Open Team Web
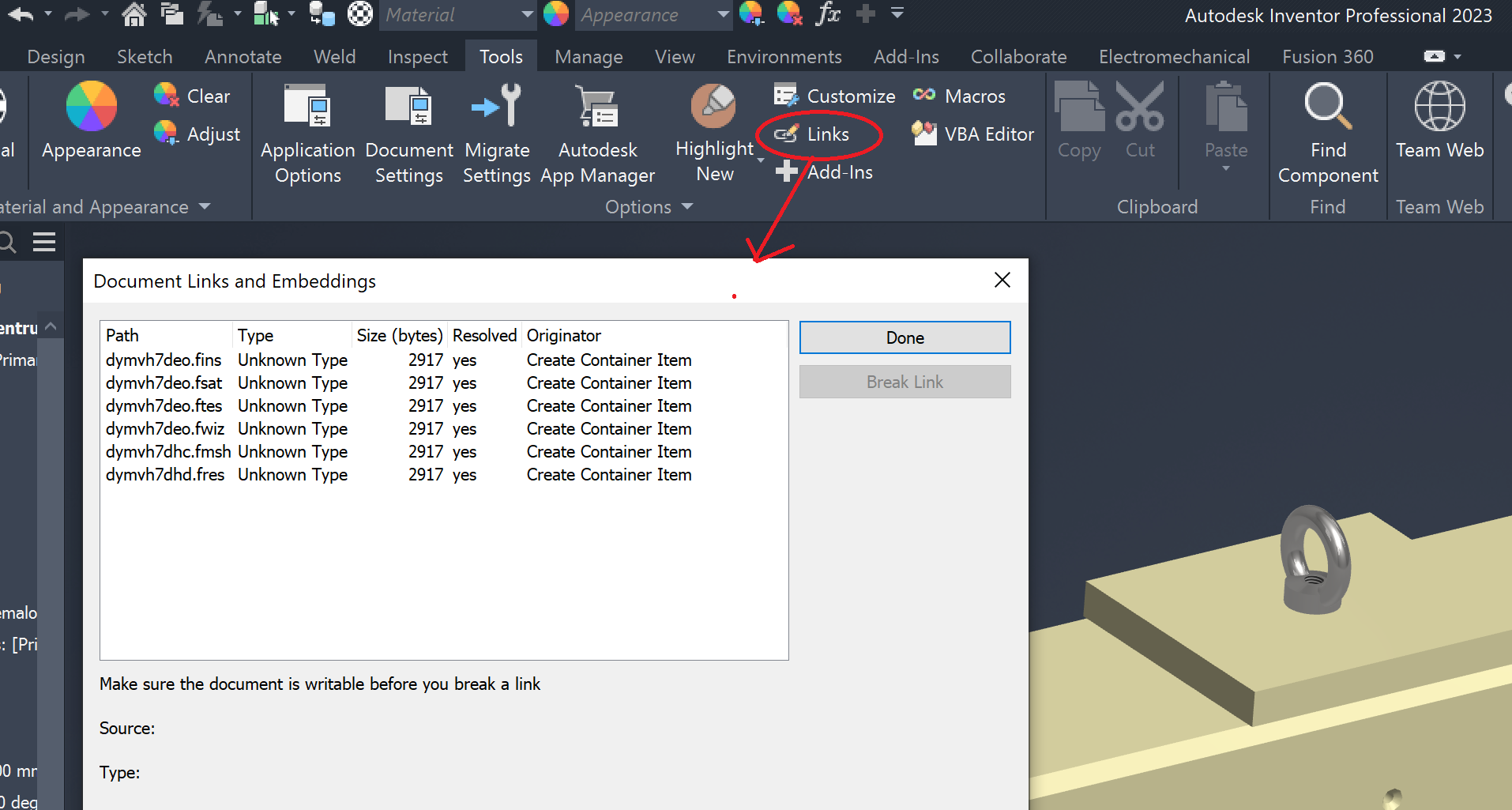The height and width of the screenshot is (810, 1512). 1439,126
